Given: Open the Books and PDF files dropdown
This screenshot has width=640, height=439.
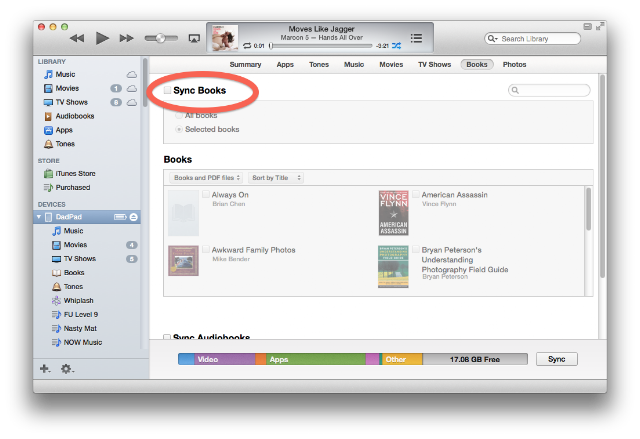Looking at the screenshot, I should (x=206, y=178).
